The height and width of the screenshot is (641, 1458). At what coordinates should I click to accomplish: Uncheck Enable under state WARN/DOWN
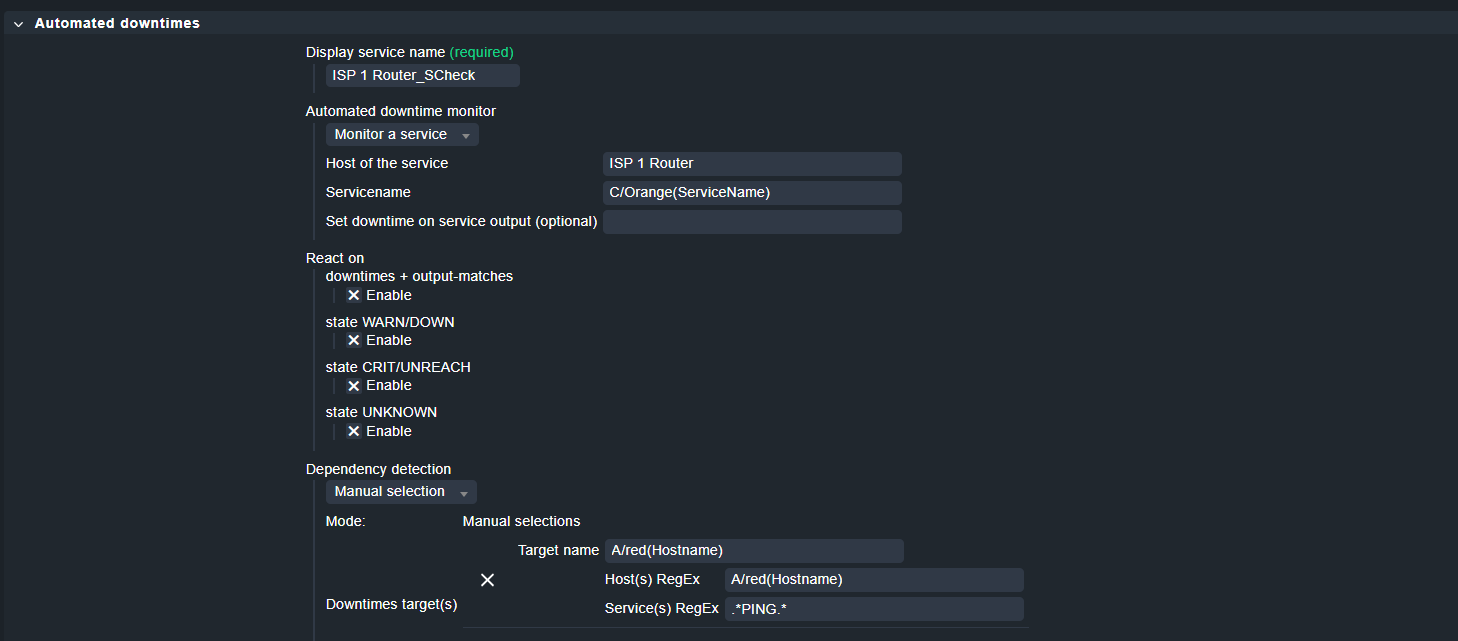pos(354,340)
